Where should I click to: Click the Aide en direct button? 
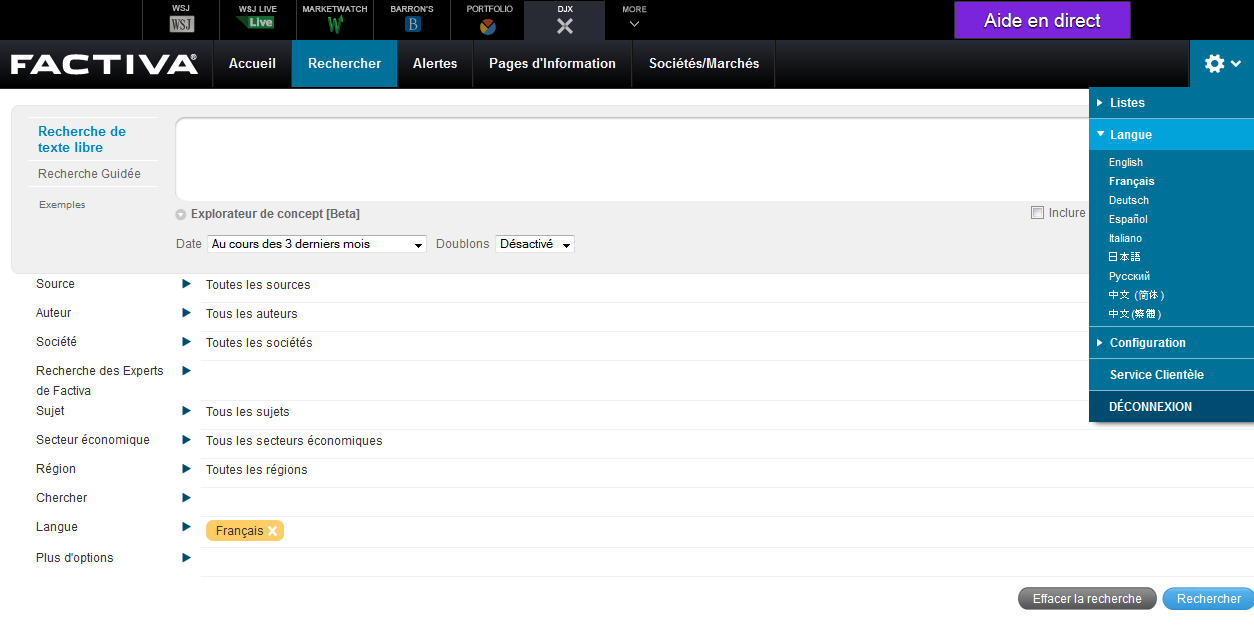[x=1042, y=20]
